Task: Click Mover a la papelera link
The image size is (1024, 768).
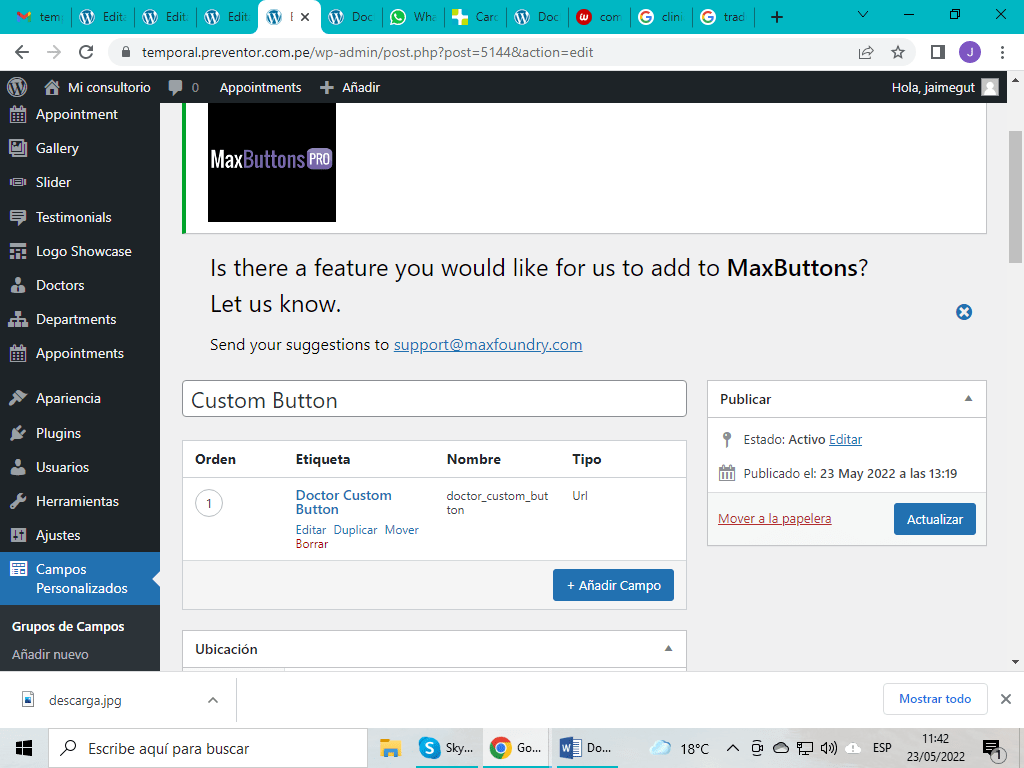Action: pyautogui.click(x=775, y=519)
